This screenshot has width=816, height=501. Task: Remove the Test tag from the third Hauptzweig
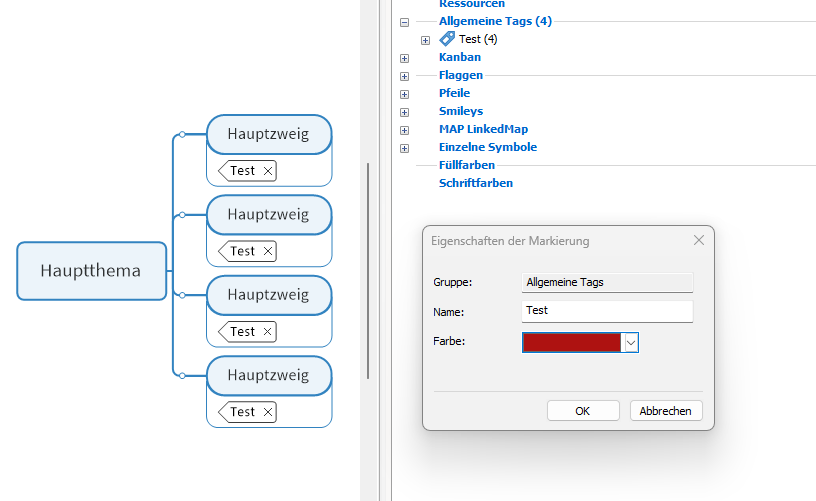pos(267,331)
